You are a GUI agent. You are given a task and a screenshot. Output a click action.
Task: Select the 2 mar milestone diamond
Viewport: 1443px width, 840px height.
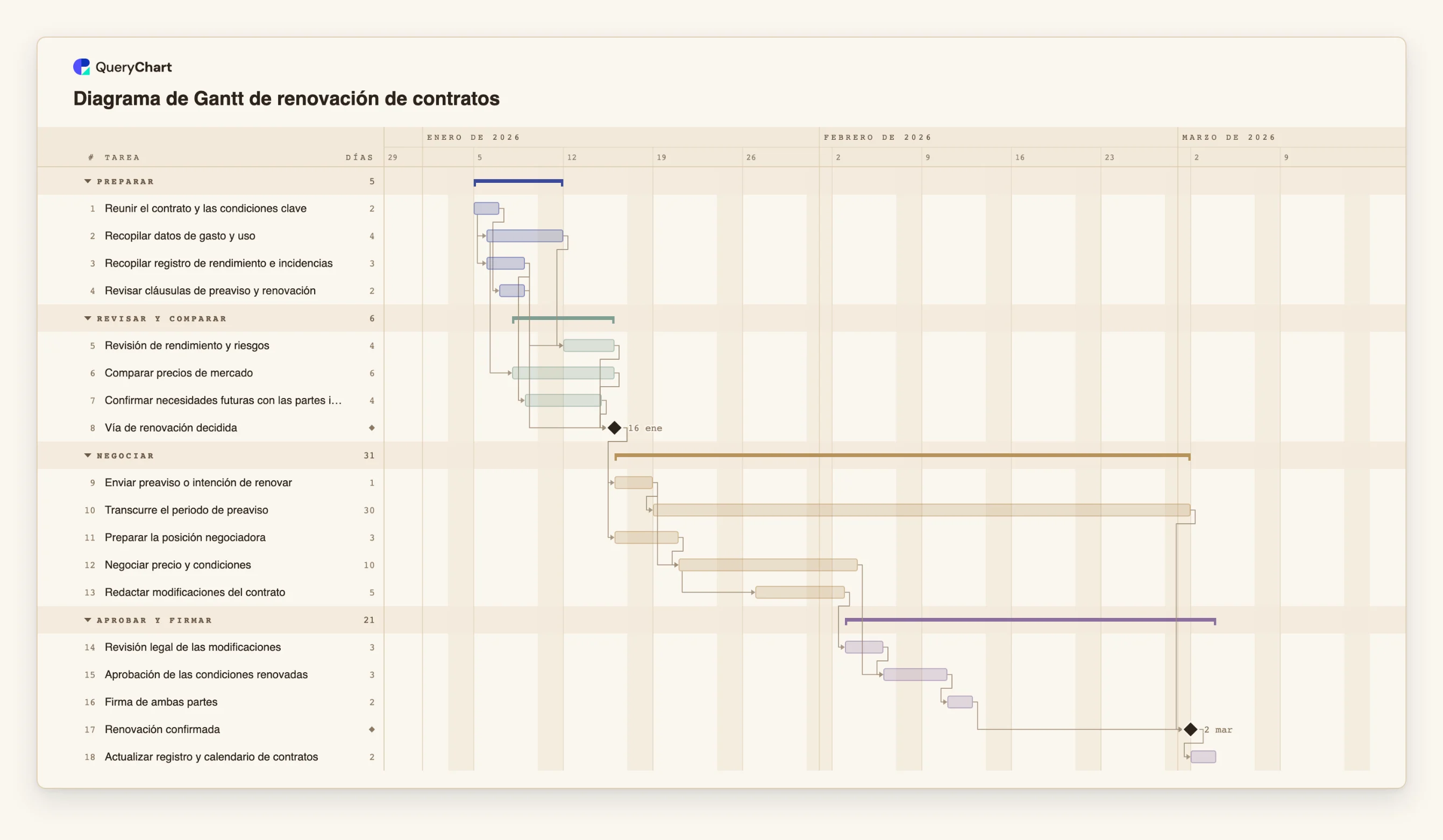tap(1190, 730)
